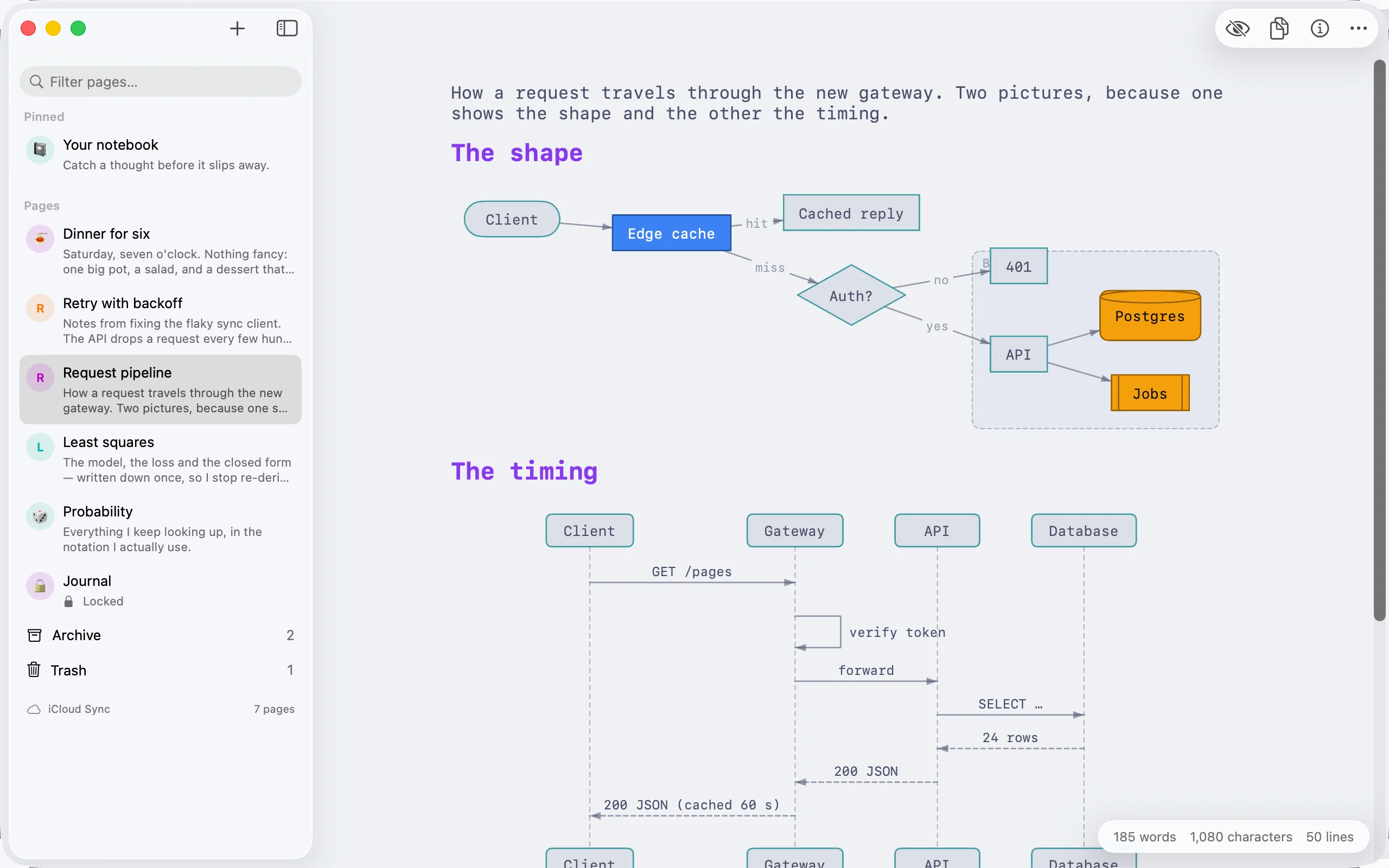Click the Auth? diamond decision node
1389x868 pixels.
tap(851, 295)
